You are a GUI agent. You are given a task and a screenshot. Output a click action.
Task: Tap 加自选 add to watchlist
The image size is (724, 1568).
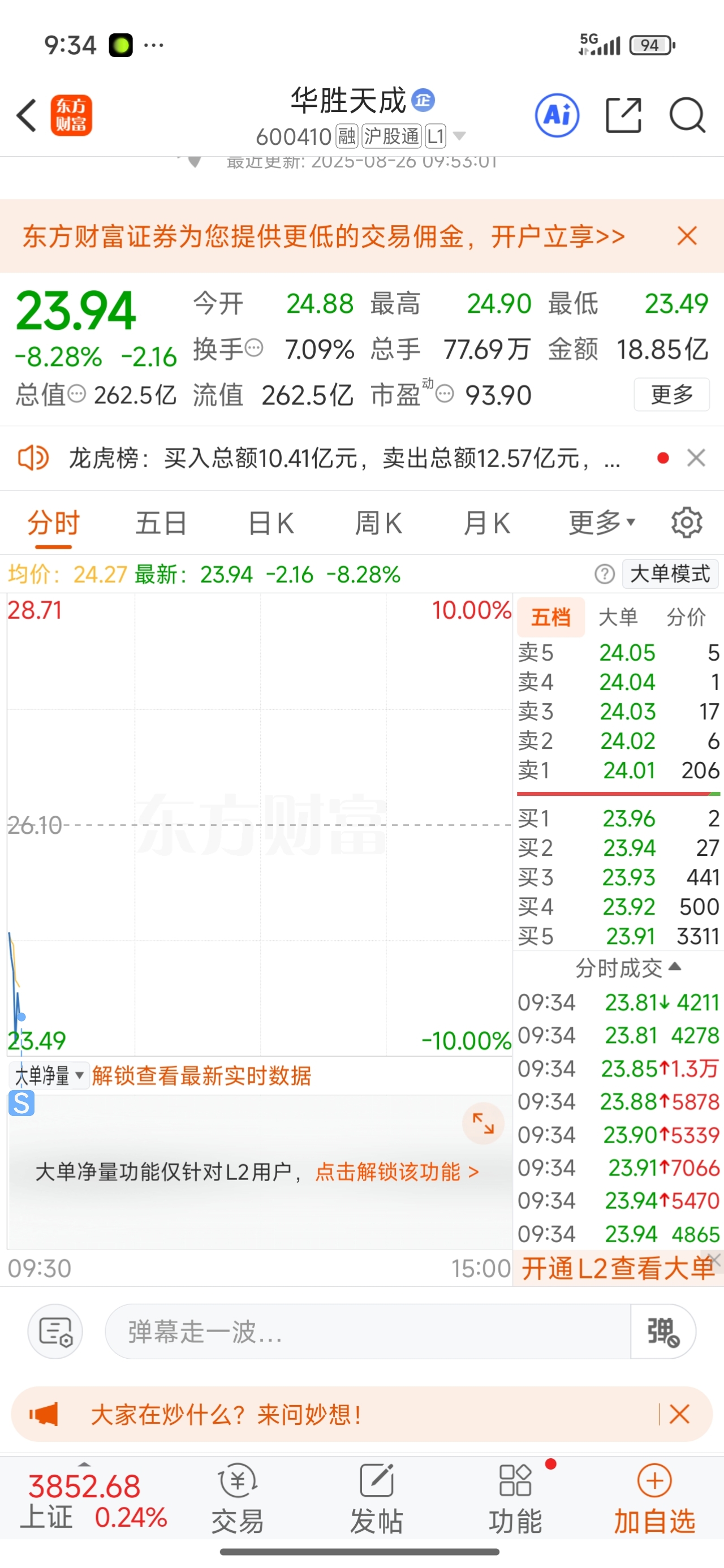pos(654,1498)
